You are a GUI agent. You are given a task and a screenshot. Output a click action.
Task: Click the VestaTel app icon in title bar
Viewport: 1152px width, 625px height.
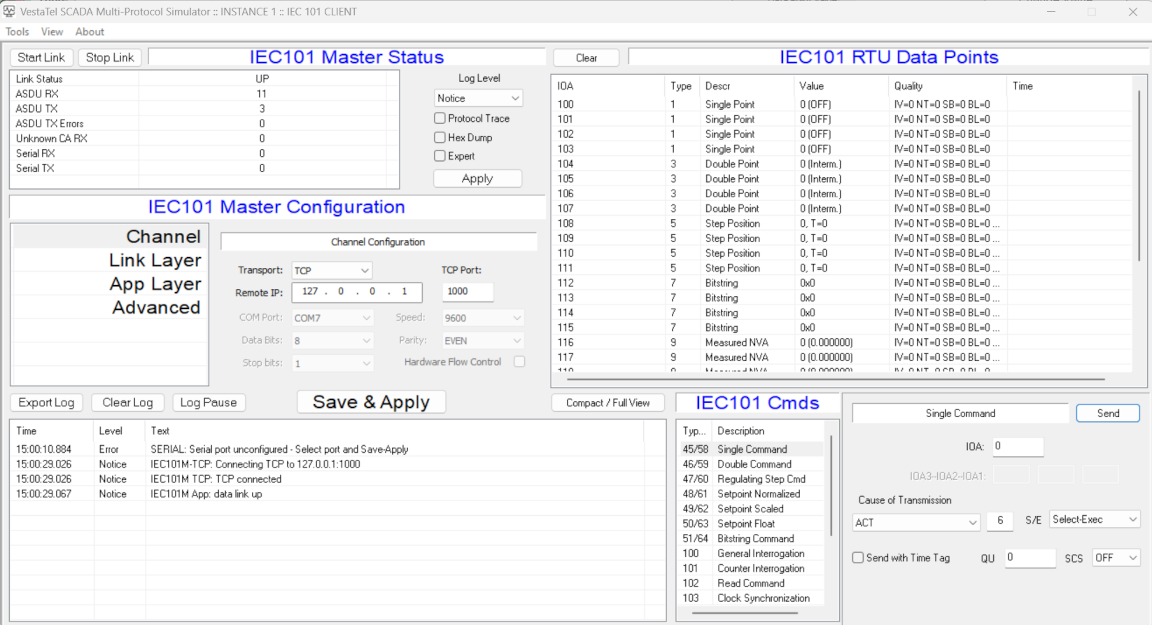click(x=9, y=12)
